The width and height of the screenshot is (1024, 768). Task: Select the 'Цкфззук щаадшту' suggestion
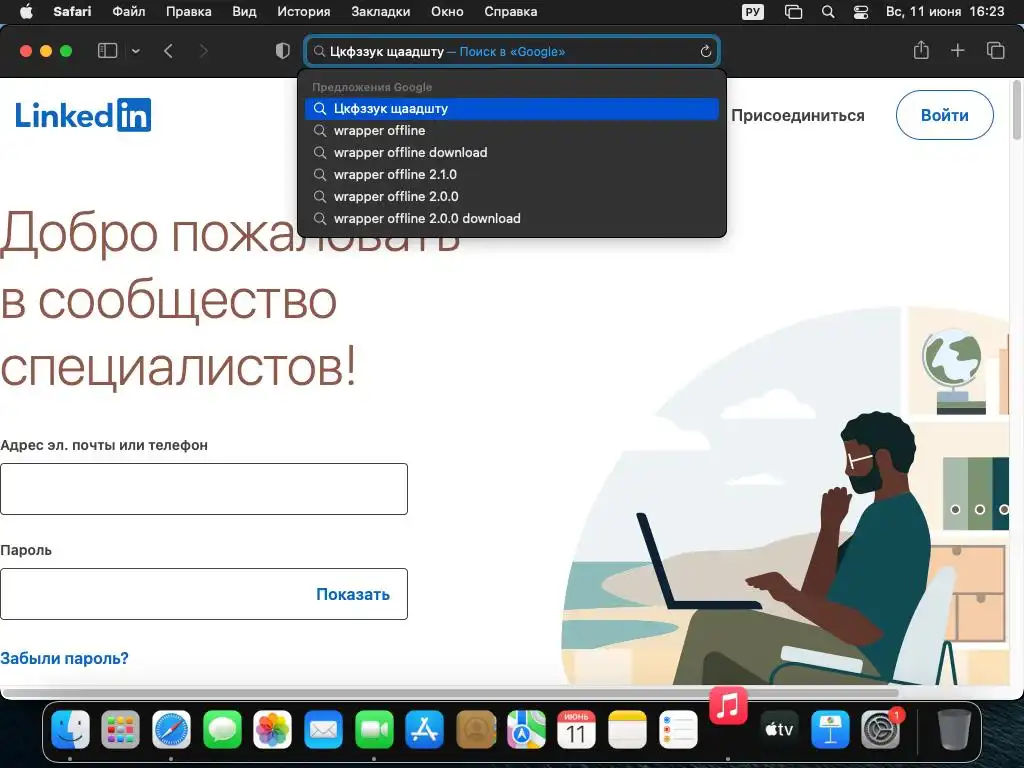[511, 108]
